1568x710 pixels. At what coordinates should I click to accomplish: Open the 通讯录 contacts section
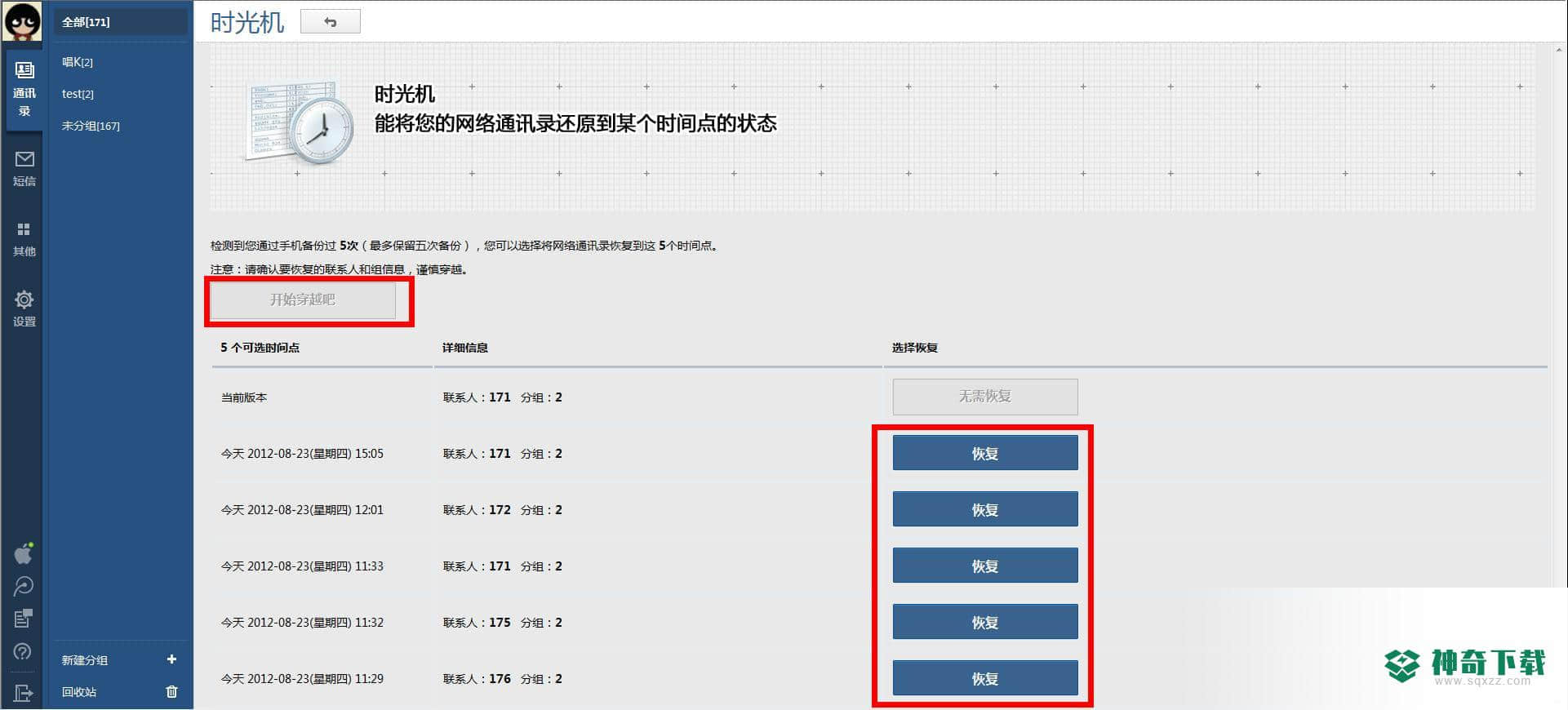coord(24,90)
